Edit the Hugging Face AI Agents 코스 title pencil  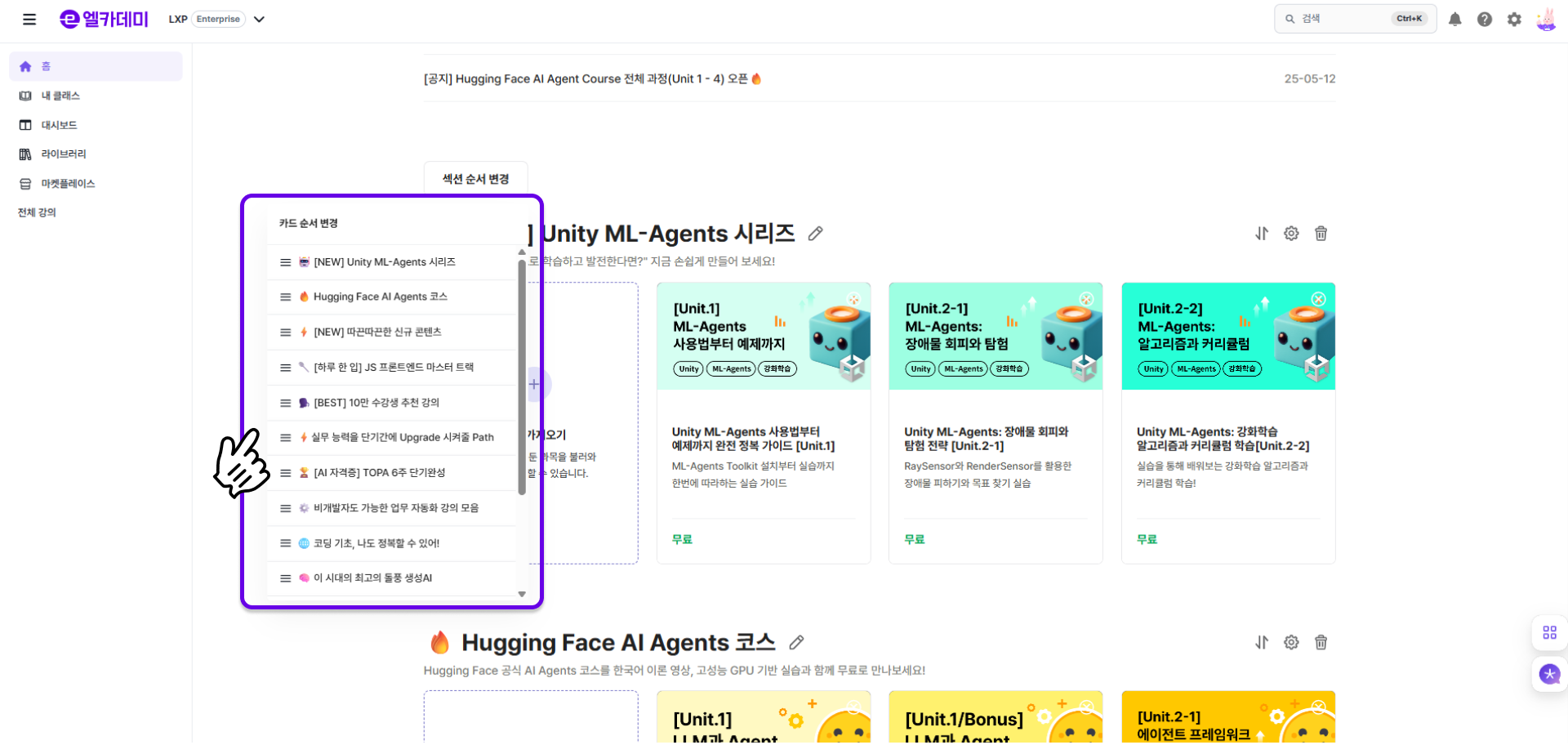tap(797, 643)
